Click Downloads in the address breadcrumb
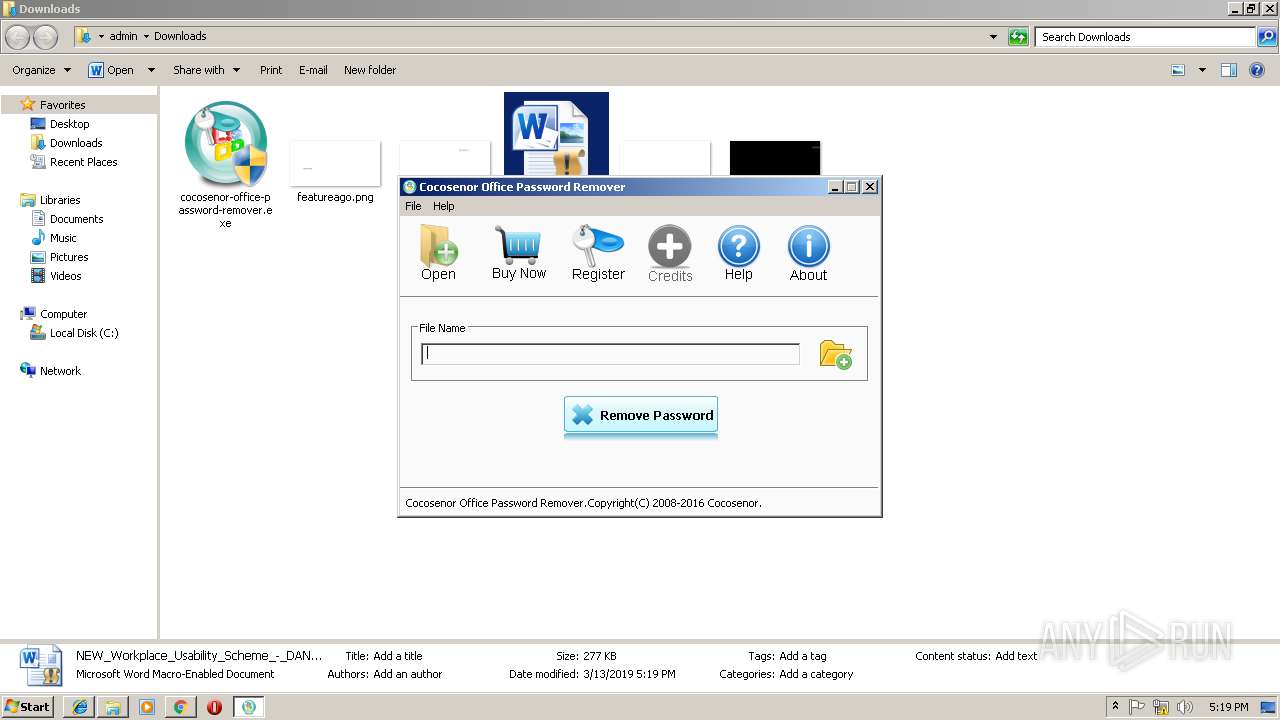 tap(180, 36)
